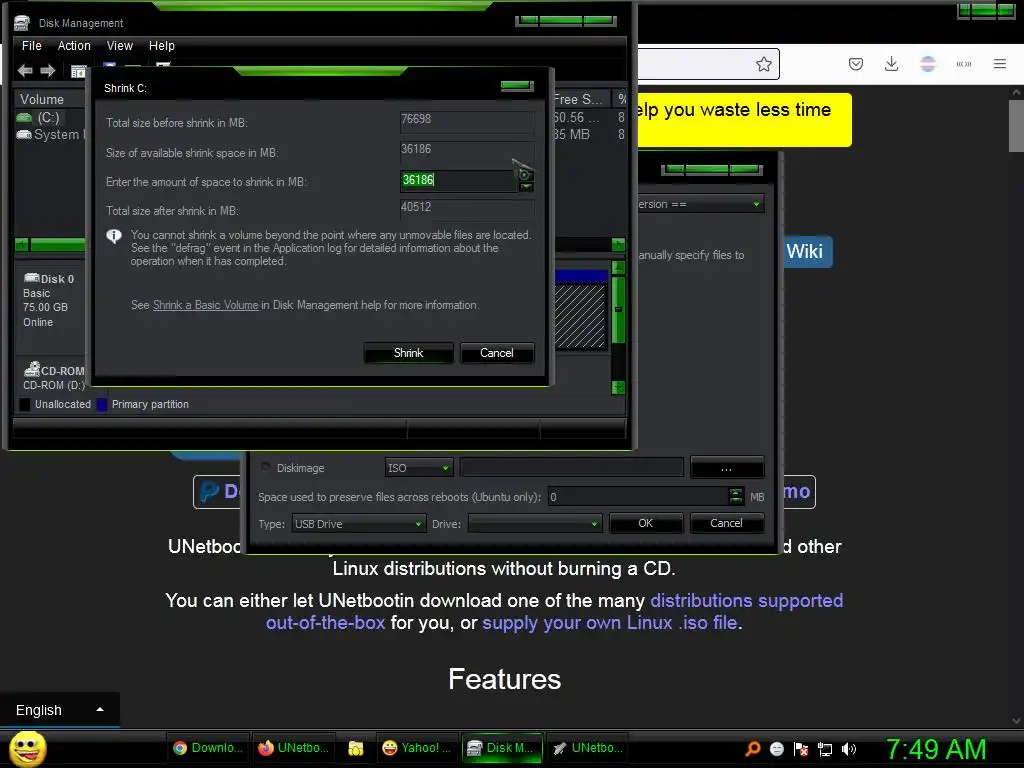The image size is (1024, 768).
Task: Click the Disk Management title bar icon
Action: [22, 24]
